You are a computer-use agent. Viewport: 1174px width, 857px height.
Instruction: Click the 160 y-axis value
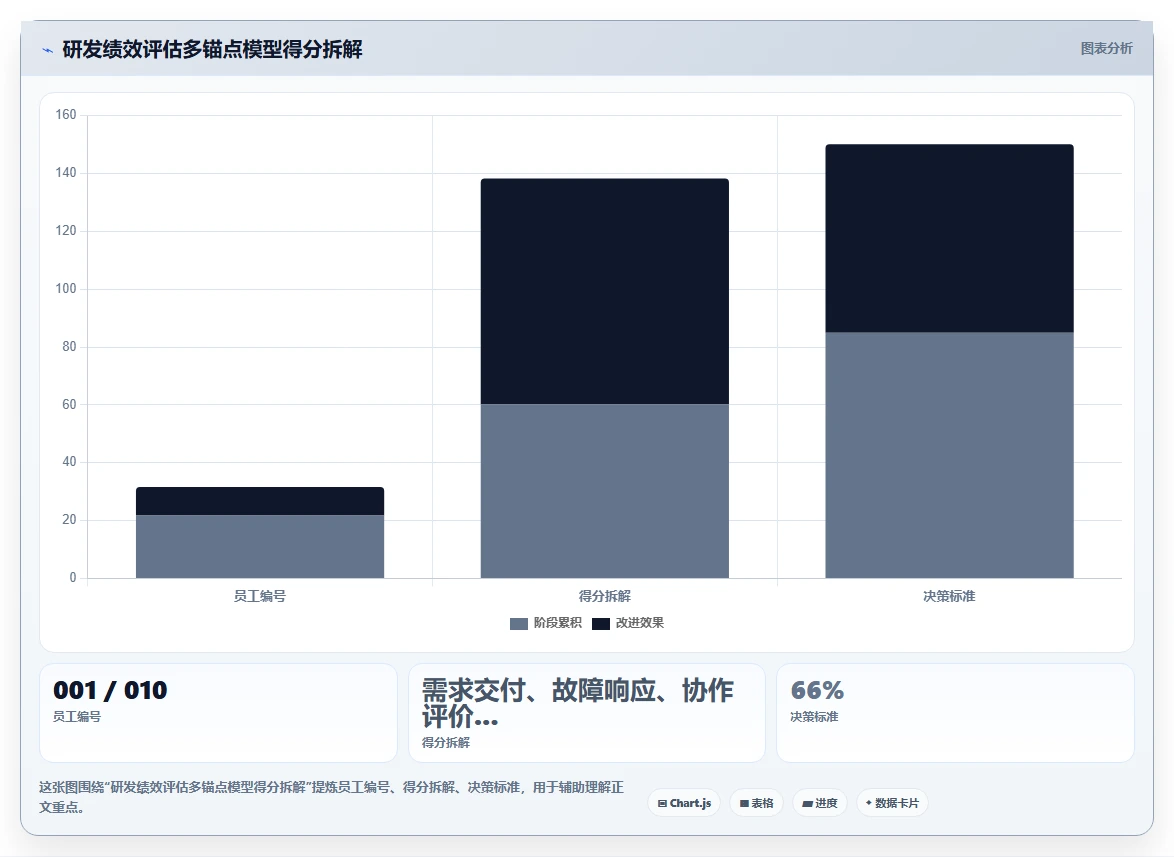[x=66, y=115]
